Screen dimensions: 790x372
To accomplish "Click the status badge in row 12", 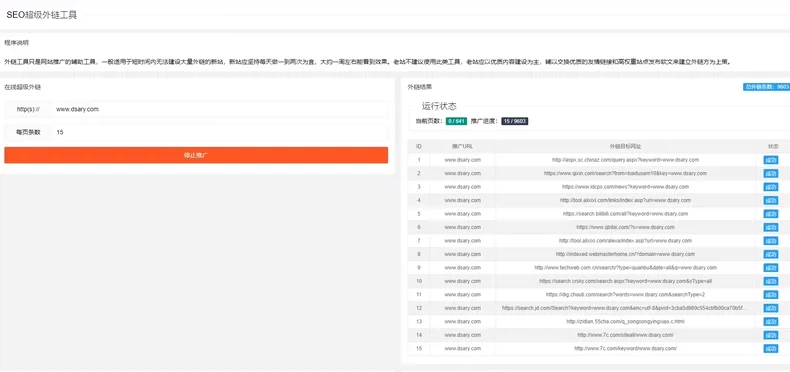I will coord(771,308).
